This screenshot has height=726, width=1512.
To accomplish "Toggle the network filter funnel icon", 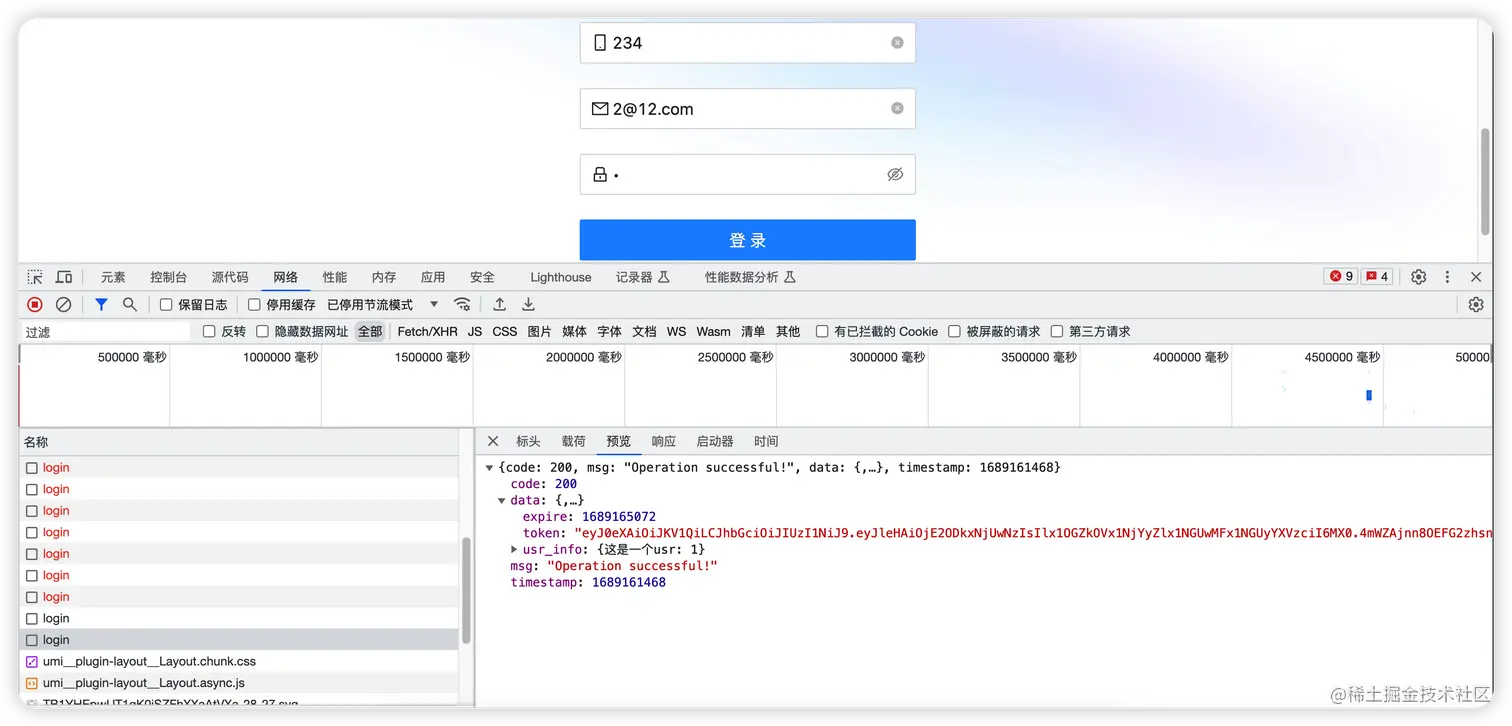I will point(101,304).
